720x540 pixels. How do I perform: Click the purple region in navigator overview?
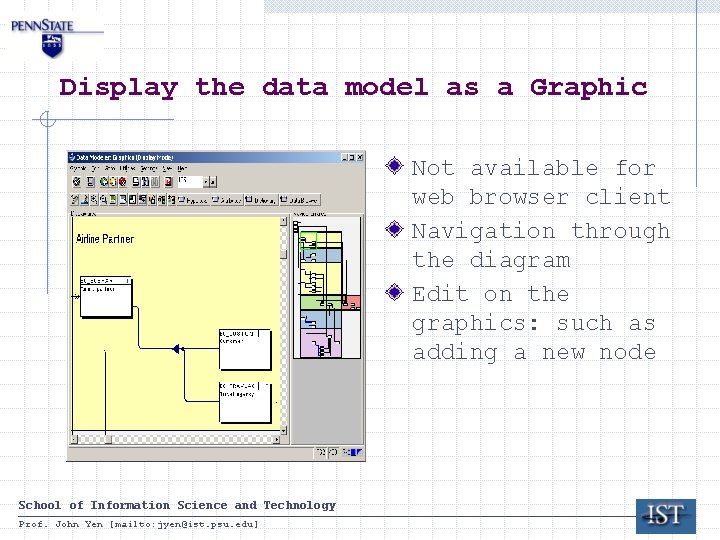321,343
